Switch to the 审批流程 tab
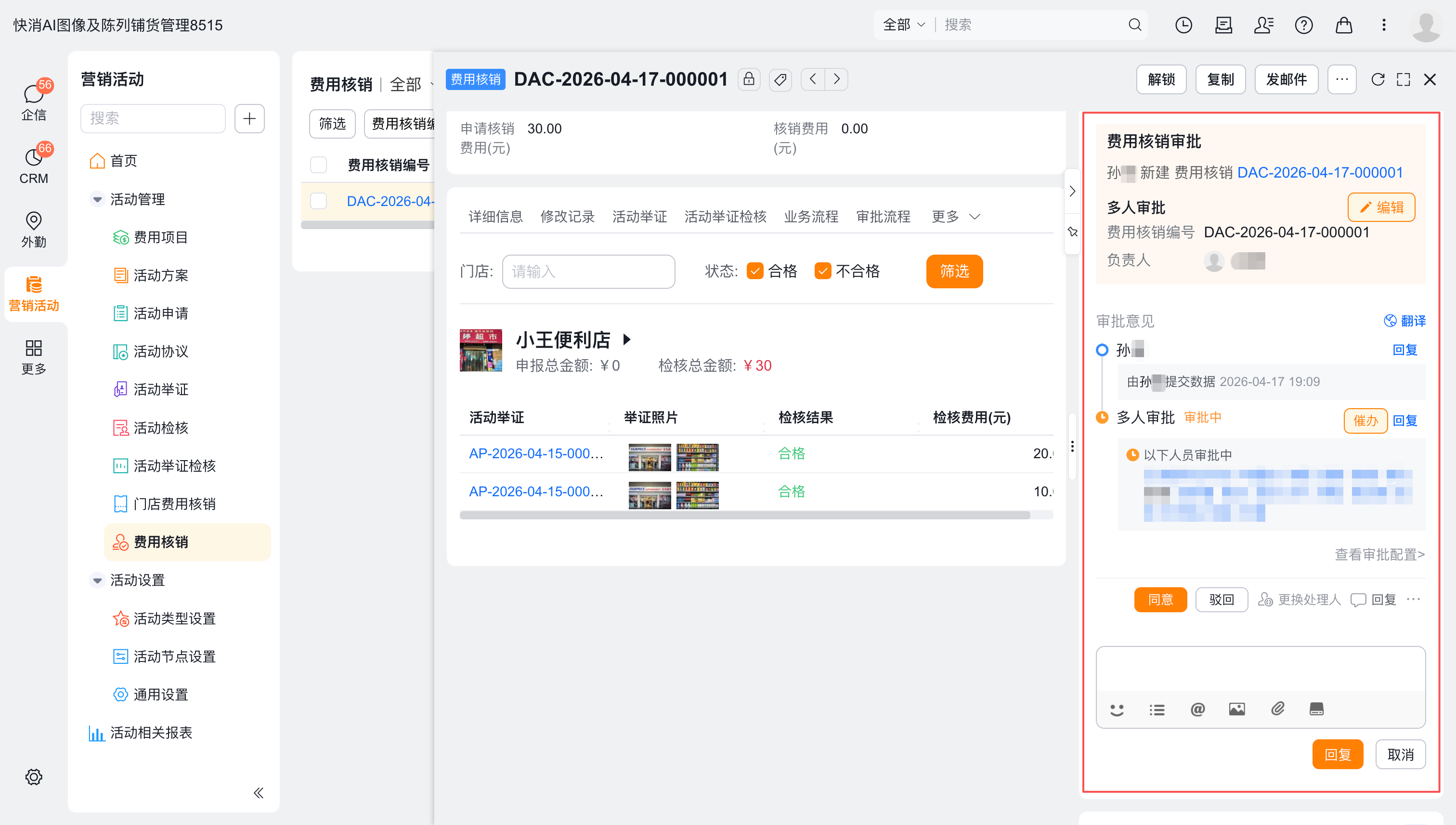 pyautogui.click(x=883, y=217)
